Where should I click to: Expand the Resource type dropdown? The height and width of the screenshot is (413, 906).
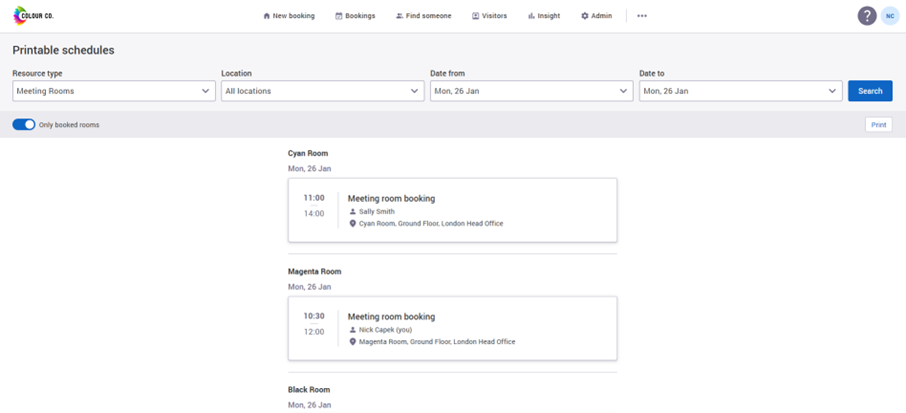click(x=114, y=91)
